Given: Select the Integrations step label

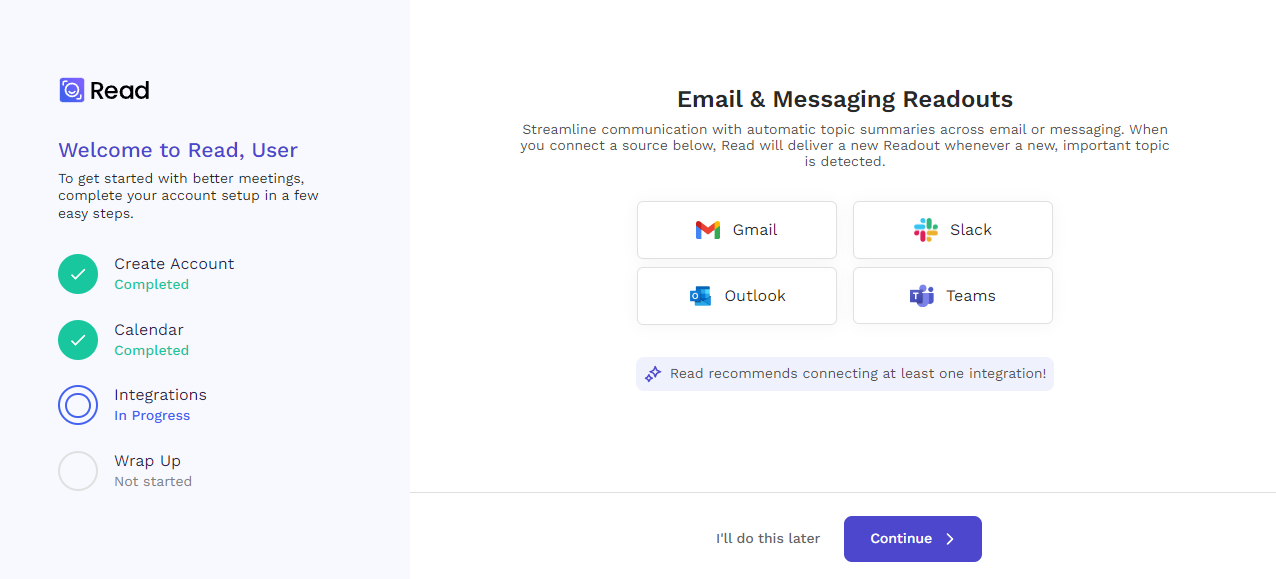Looking at the screenshot, I should coord(160,395).
